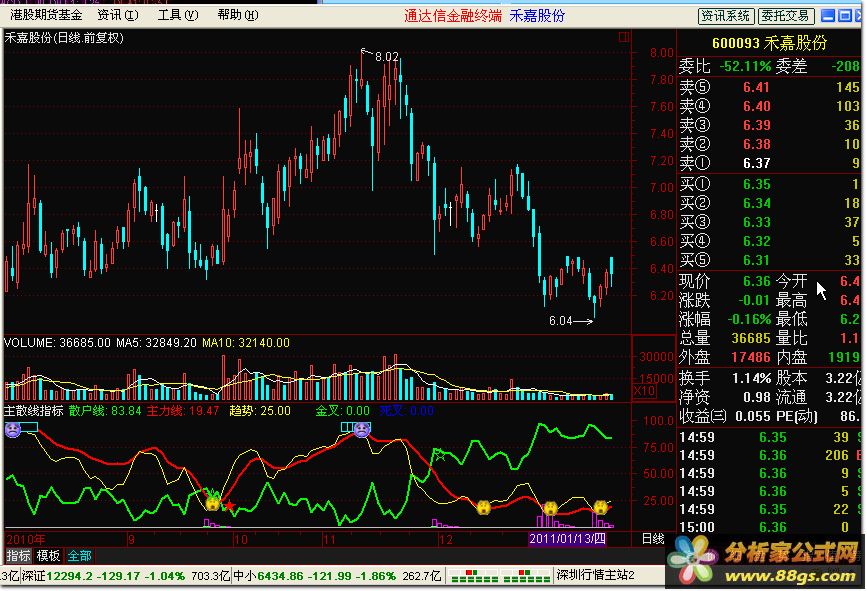867x591 pixels.
Task: Click the cyan rectangle marker near left sad face
Action: point(29,427)
